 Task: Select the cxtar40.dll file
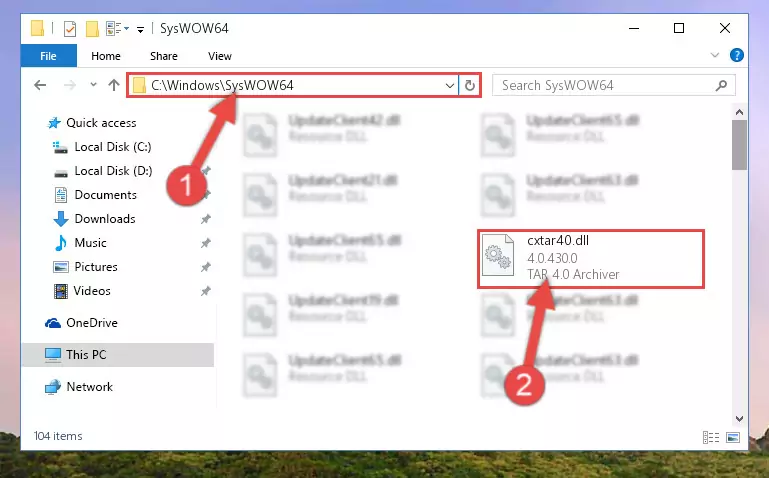tap(591, 258)
